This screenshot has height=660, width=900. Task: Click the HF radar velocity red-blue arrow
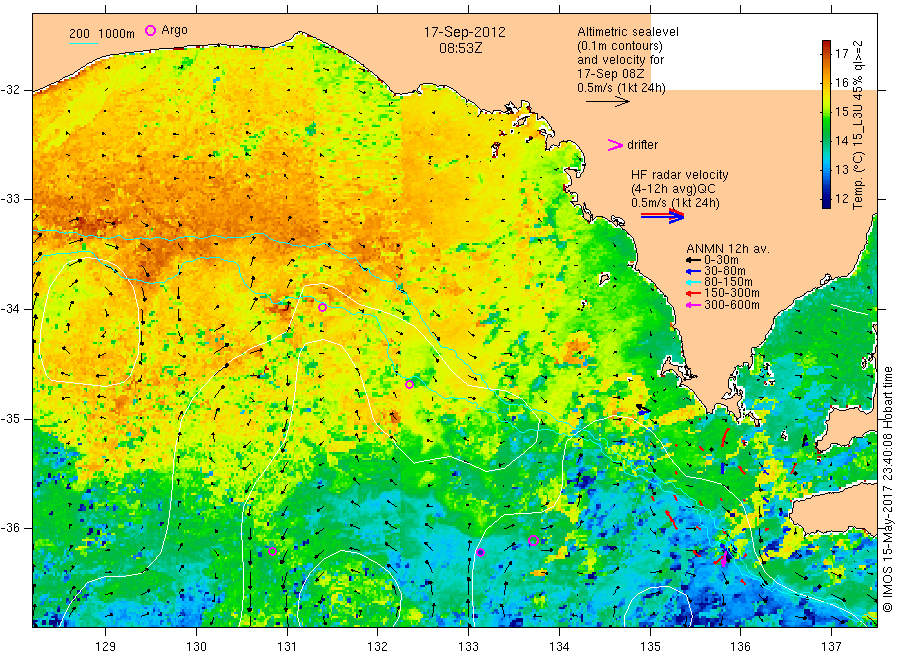pos(663,216)
